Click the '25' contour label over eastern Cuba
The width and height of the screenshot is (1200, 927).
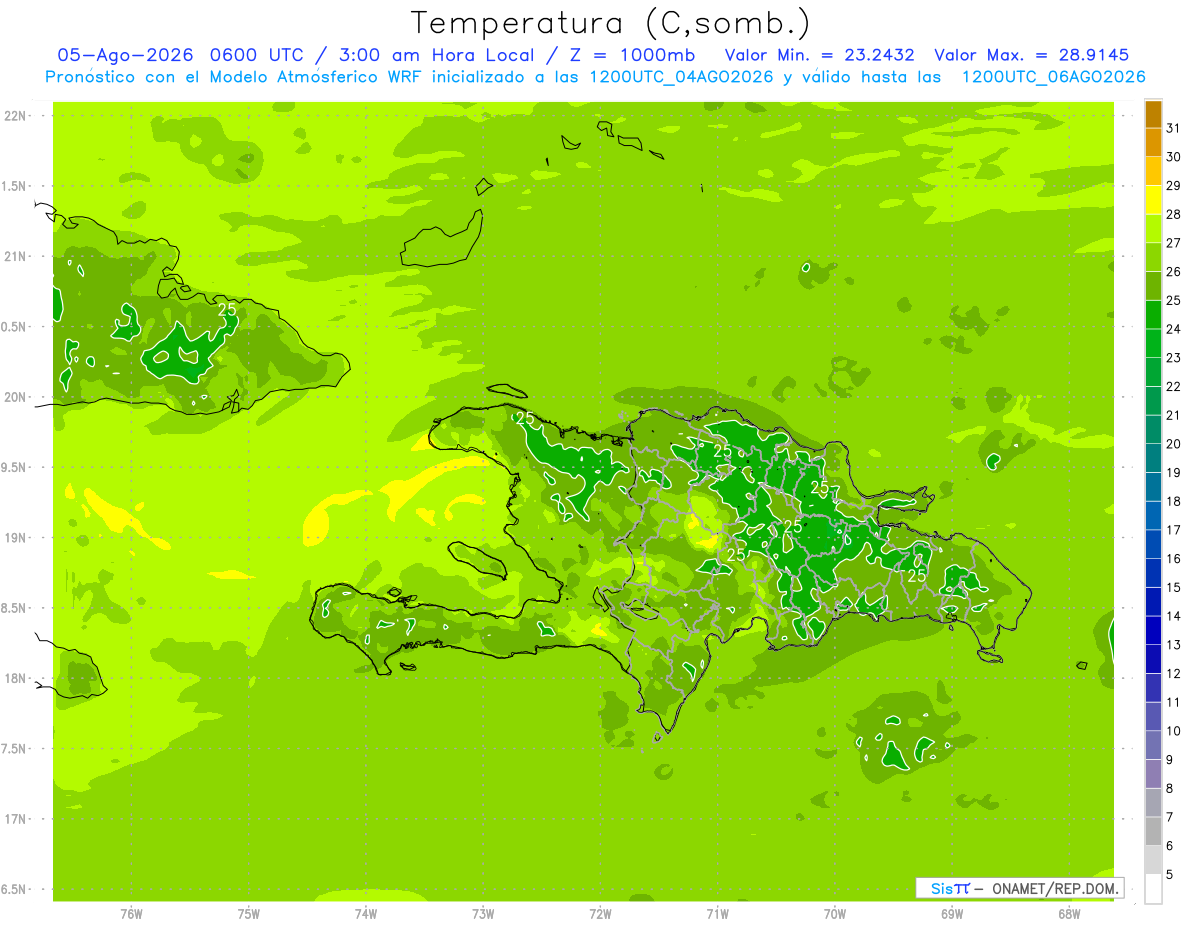tap(227, 309)
